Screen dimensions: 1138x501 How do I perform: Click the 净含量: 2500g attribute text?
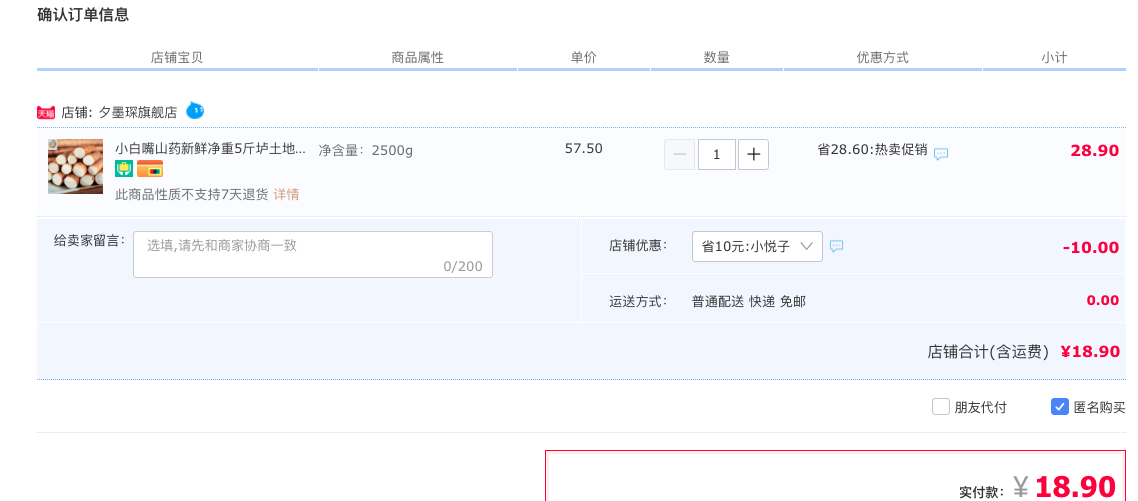point(366,151)
